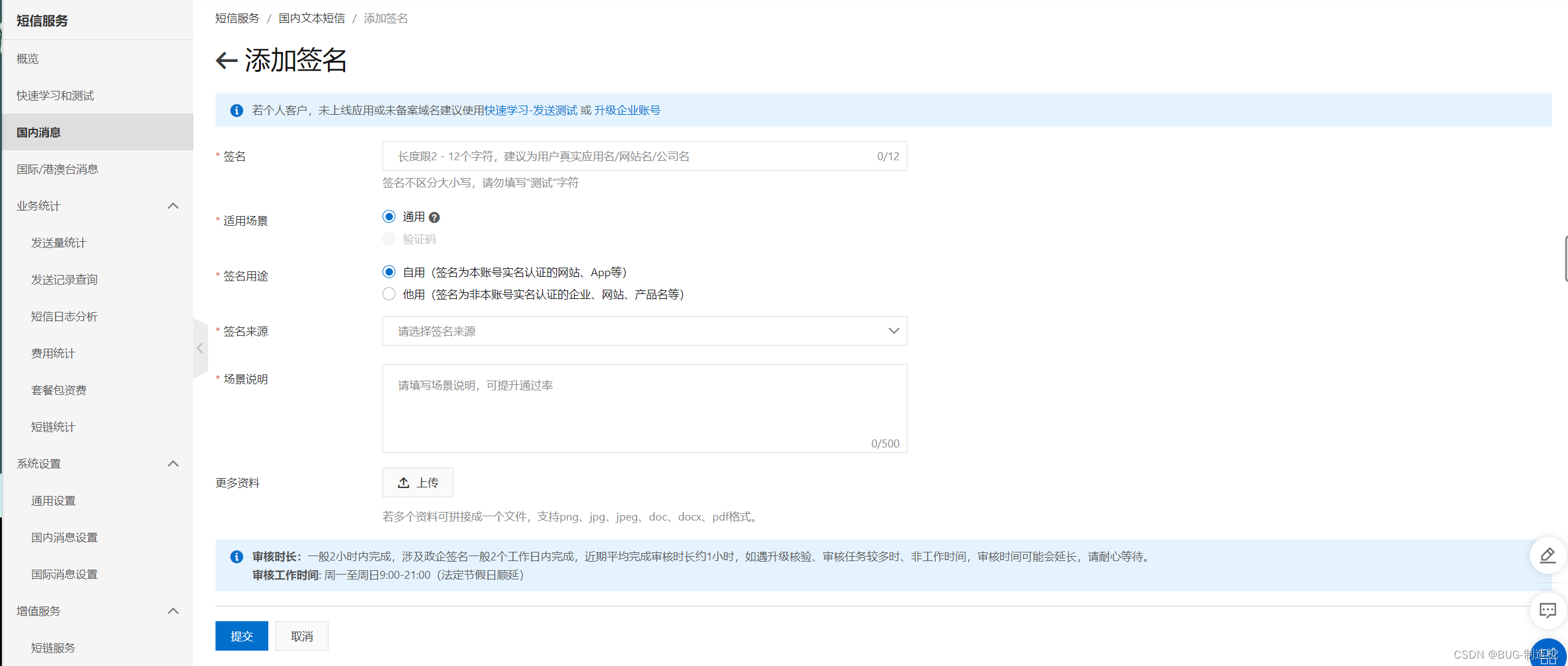Open the chat feedback floating icon

[1547, 610]
